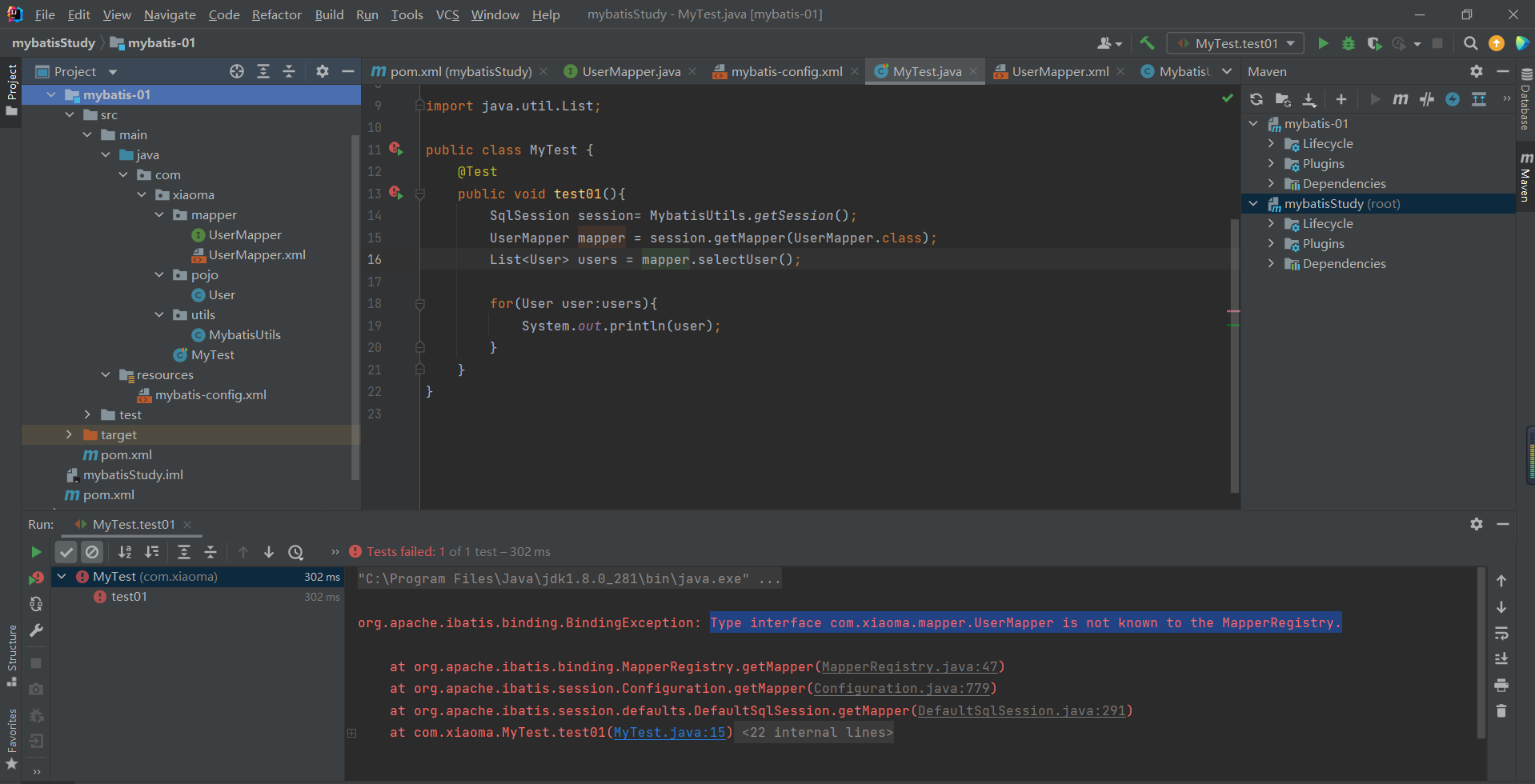Toggle Maven Offline Mode icon
1535x784 pixels.
1427,99
